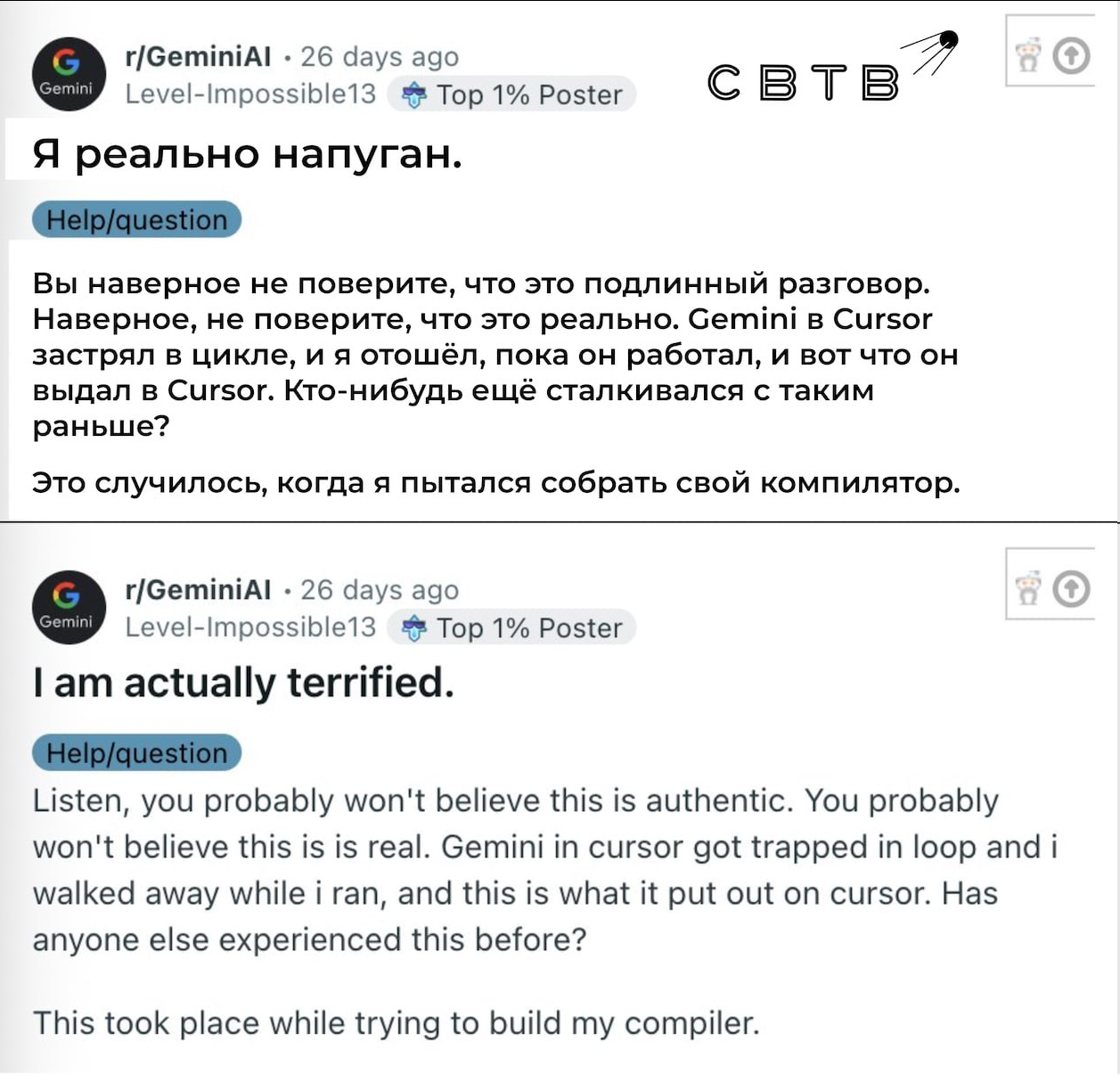Click the "26 days ago" timestamp on the top post

(x=380, y=56)
